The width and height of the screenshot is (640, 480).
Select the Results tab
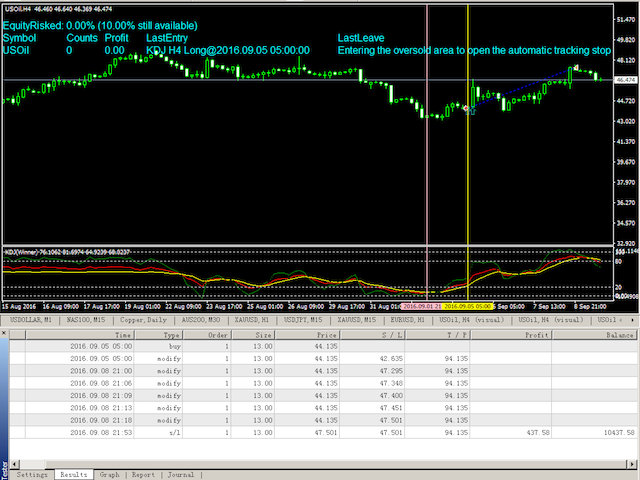[72, 474]
